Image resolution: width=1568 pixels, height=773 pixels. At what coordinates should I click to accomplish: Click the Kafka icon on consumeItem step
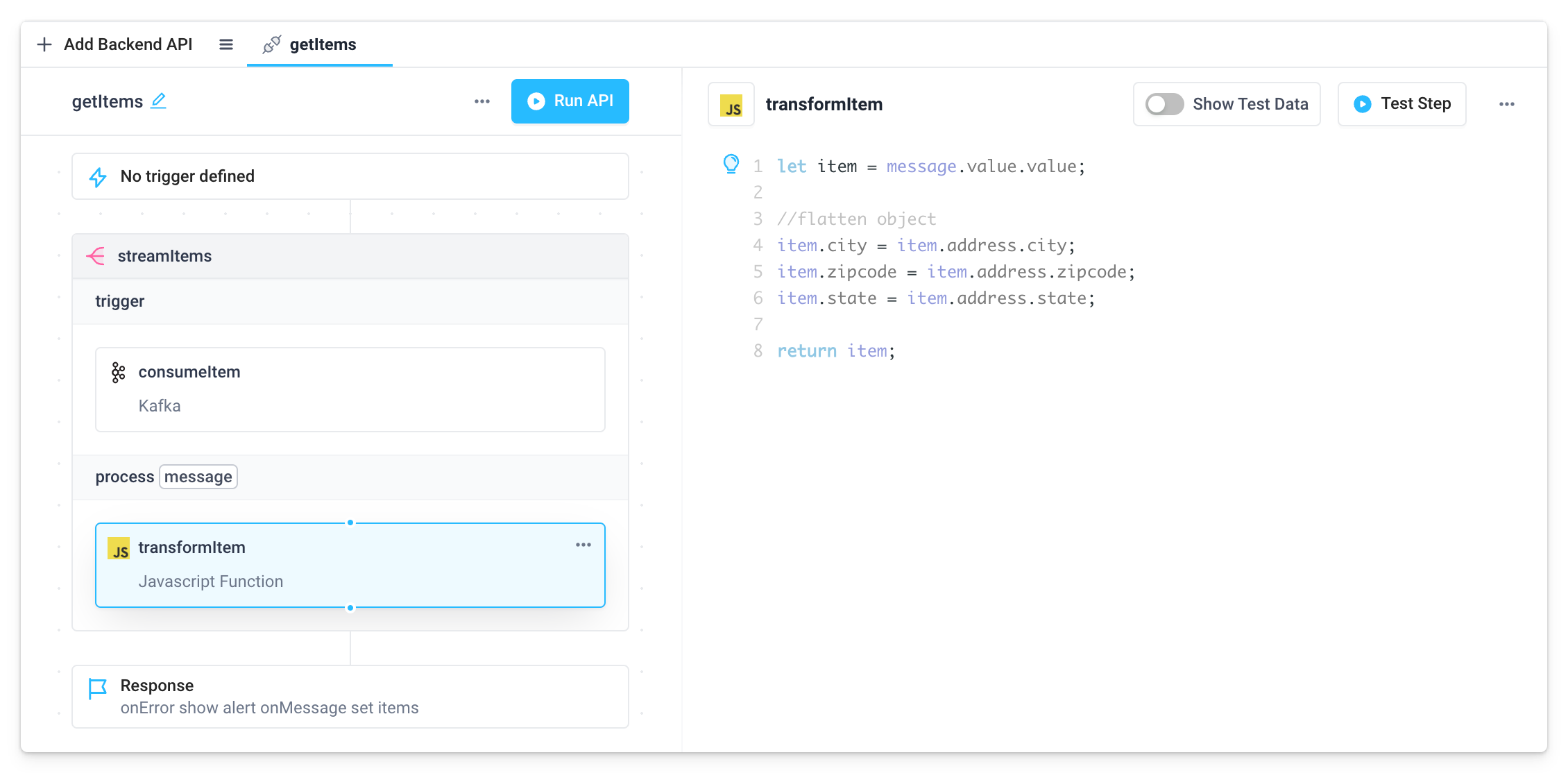click(119, 373)
